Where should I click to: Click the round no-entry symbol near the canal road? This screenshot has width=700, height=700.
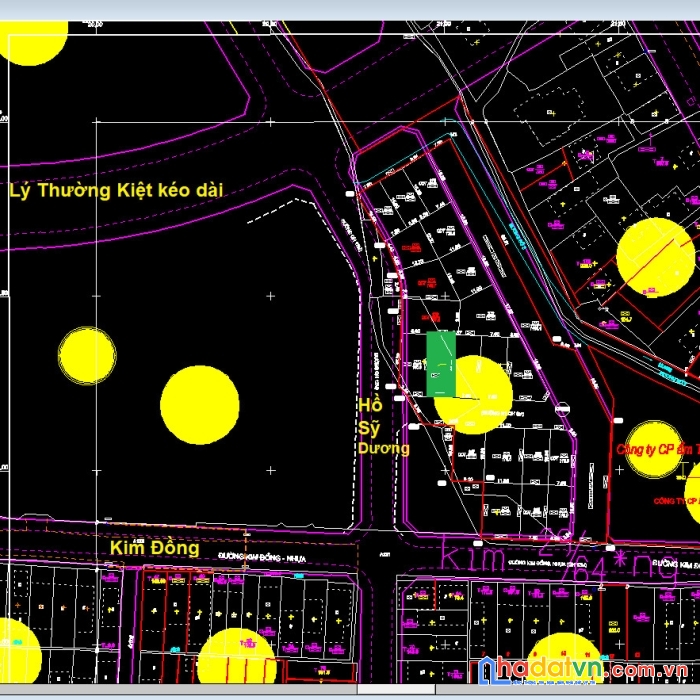[562, 409]
